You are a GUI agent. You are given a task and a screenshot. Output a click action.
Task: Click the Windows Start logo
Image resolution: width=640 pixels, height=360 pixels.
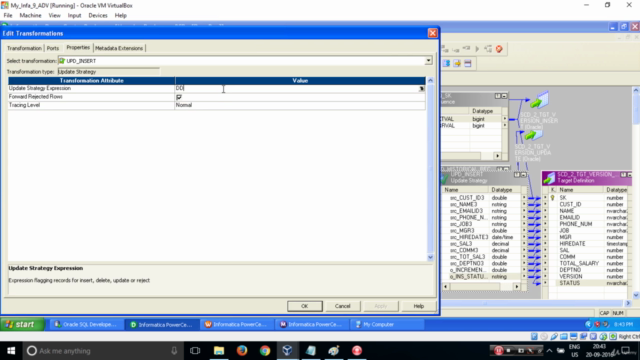(x=11, y=351)
